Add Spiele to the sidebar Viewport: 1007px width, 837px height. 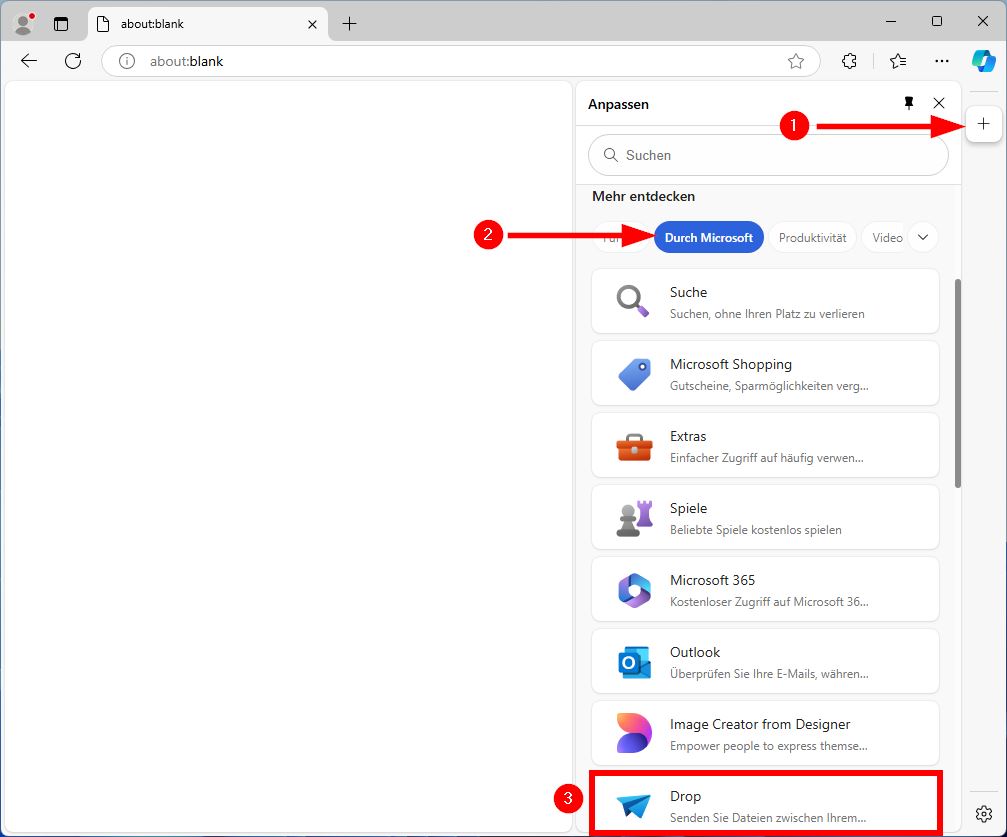coord(765,517)
